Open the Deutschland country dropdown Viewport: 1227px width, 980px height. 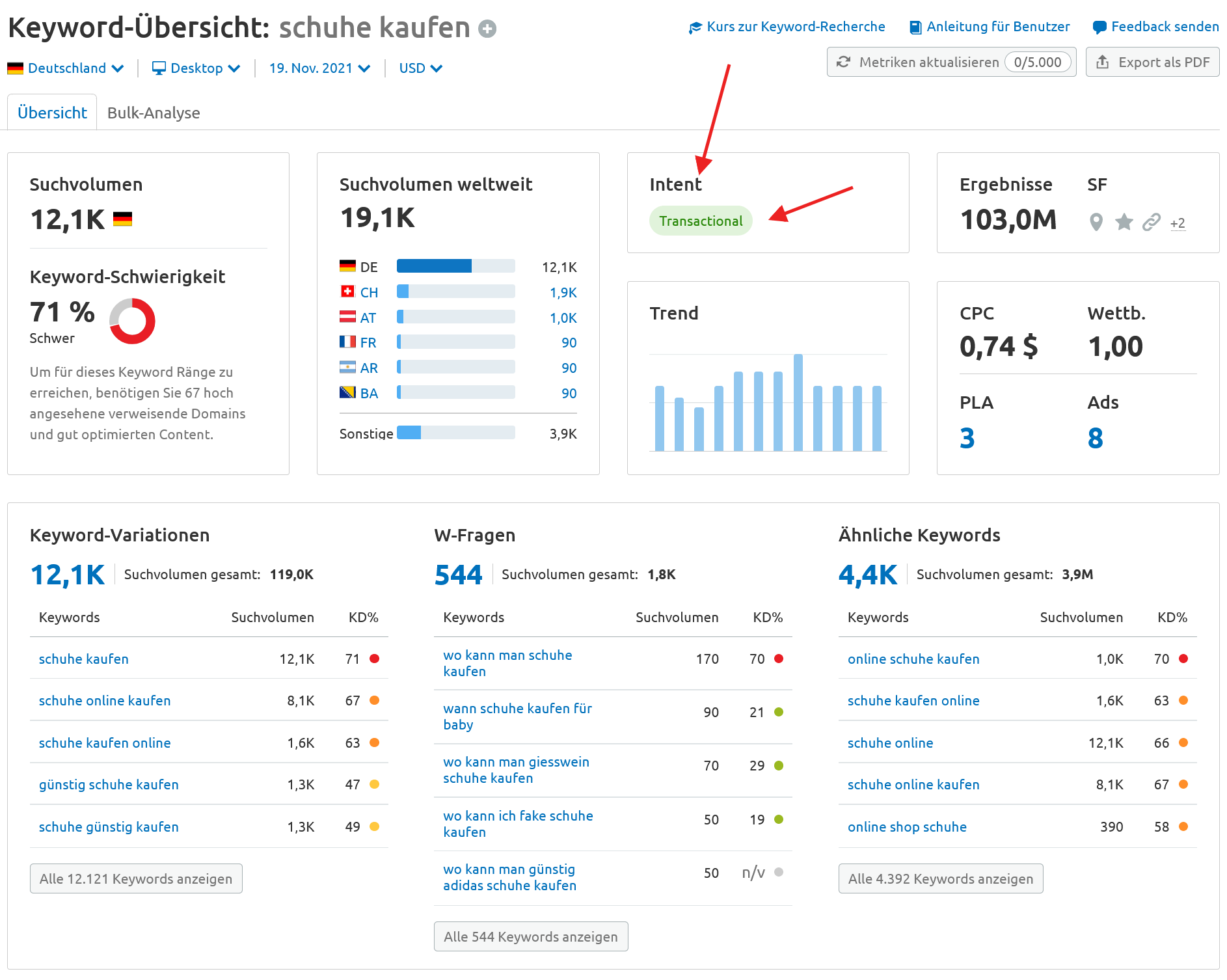pyautogui.click(x=66, y=68)
